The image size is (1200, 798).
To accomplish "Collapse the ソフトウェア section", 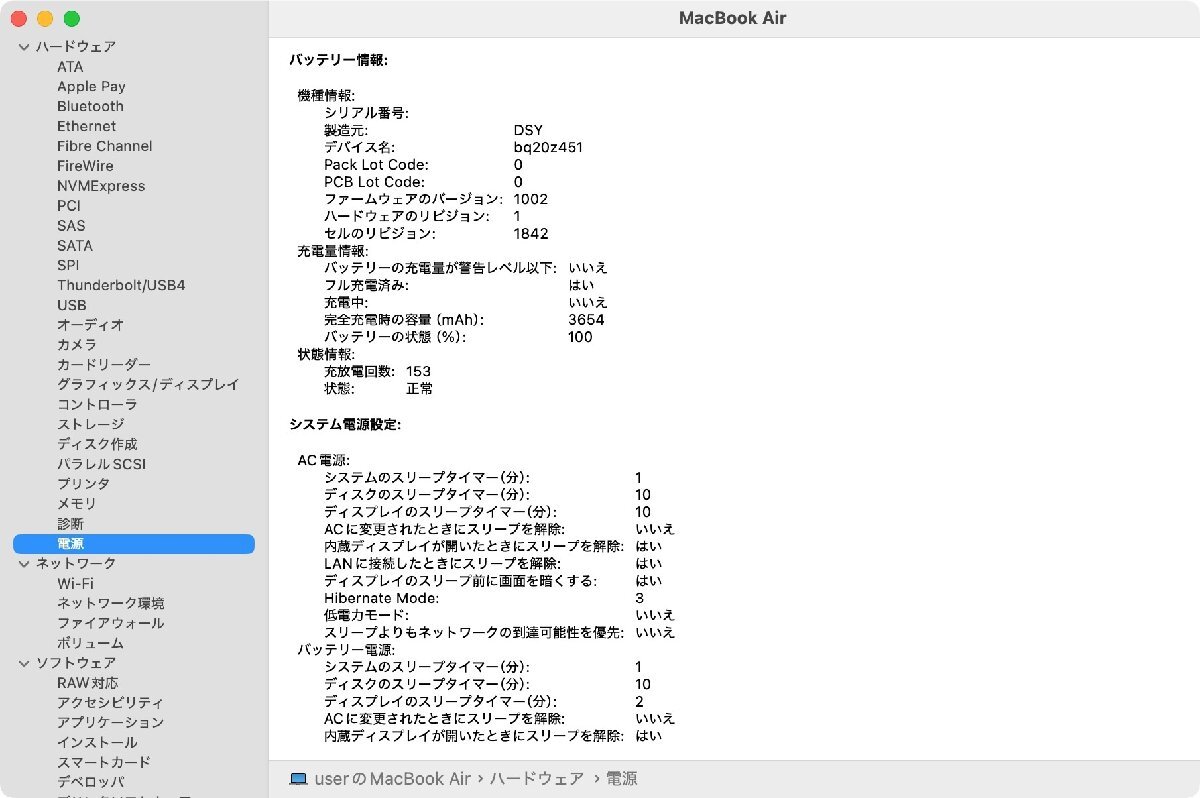I will (x=23, y=663).
